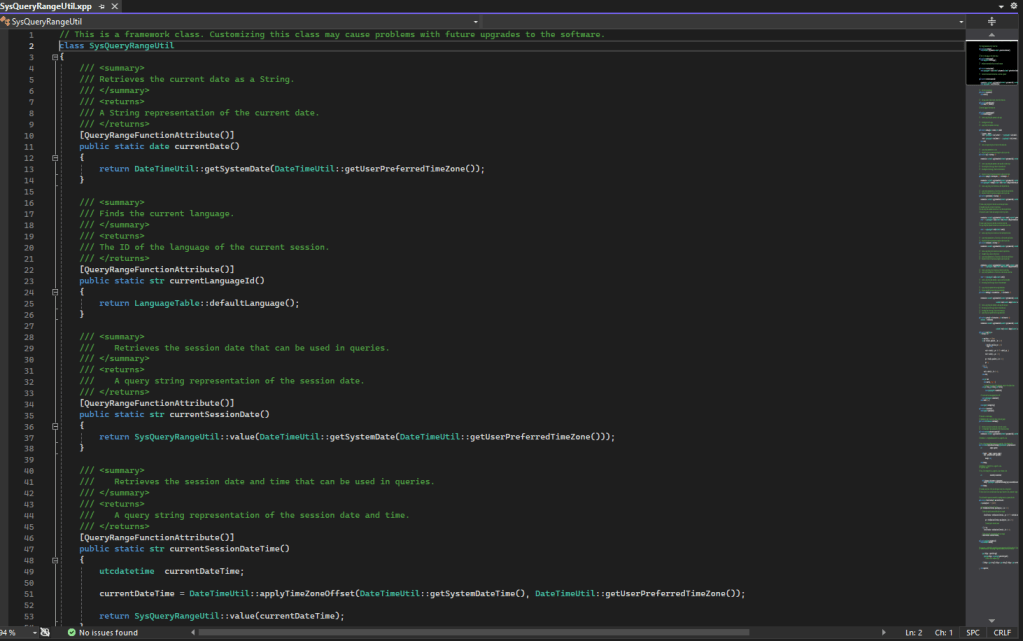Toggle SPC spaces/tabs indentation setting
Screen dimensions: 1023x641
click(x=973, y=633)
